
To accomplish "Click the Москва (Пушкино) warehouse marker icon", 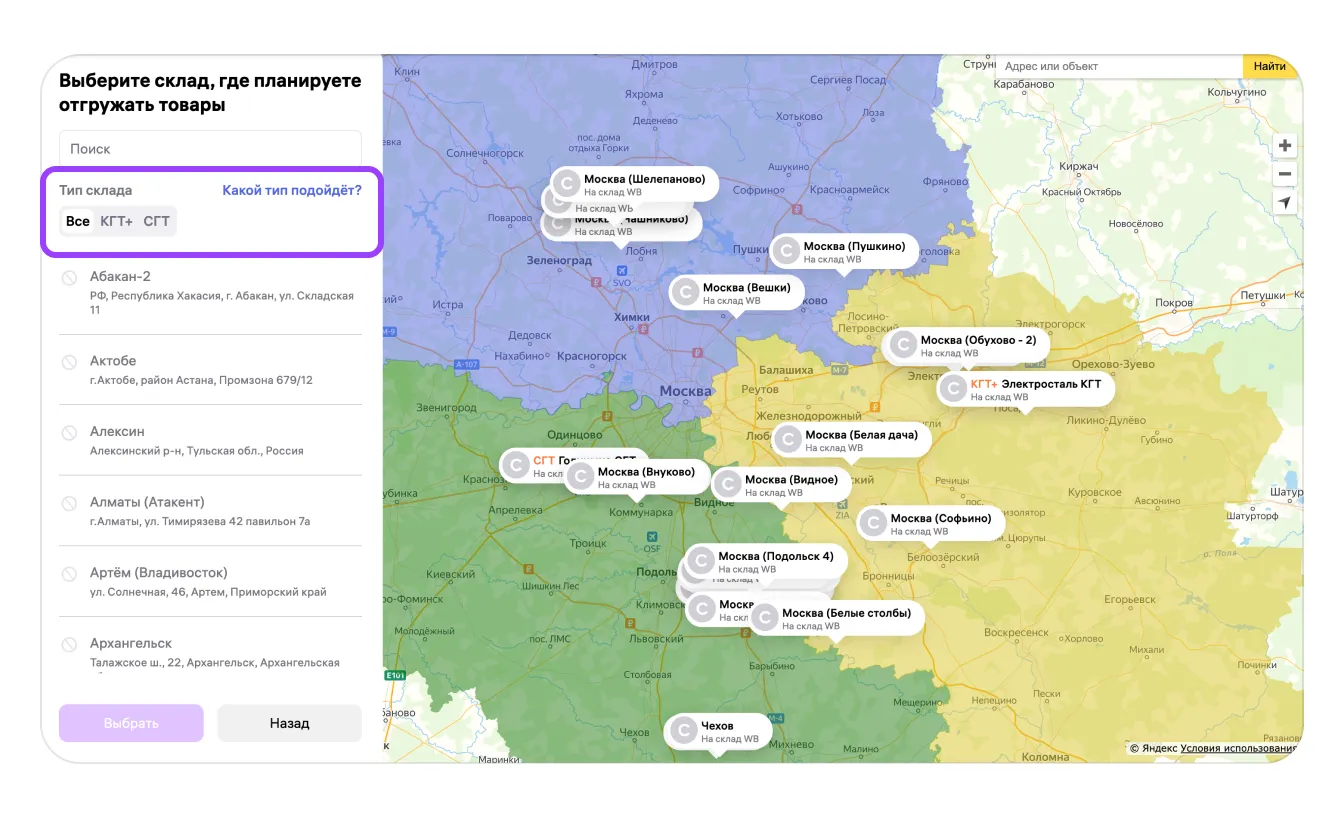I will [787, 251].
